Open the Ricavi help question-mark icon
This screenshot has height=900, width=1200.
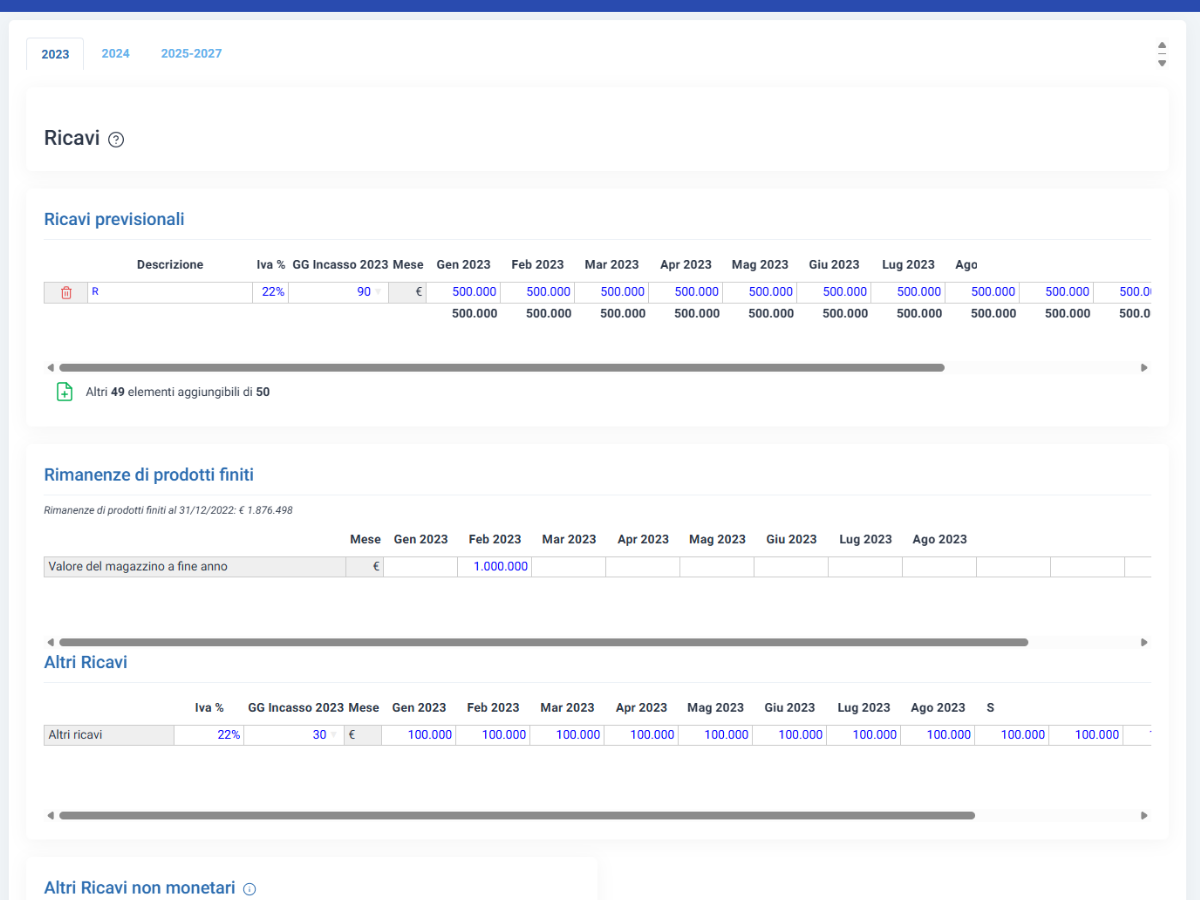point(116,140)
